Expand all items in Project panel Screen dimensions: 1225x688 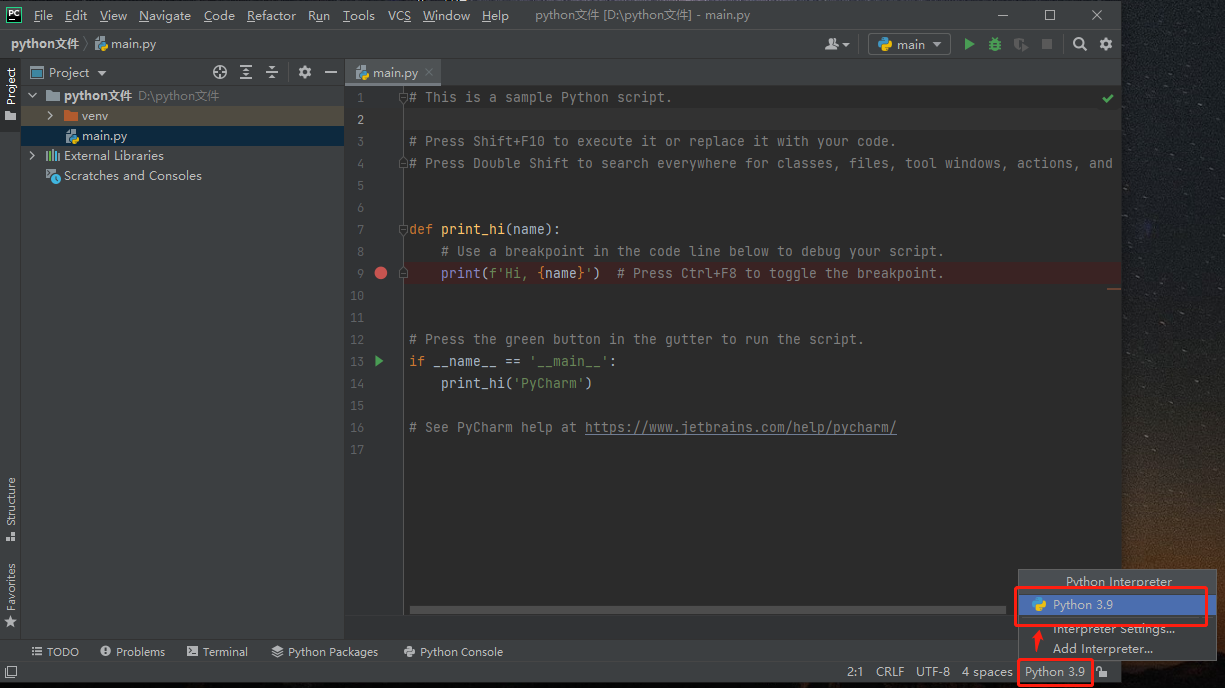pyautogui.click(x=246, y=72)
